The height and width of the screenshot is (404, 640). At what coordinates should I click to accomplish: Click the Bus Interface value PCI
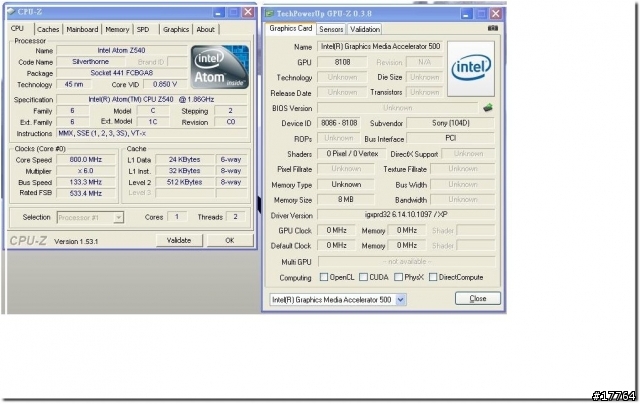click(x=451, y=138)
